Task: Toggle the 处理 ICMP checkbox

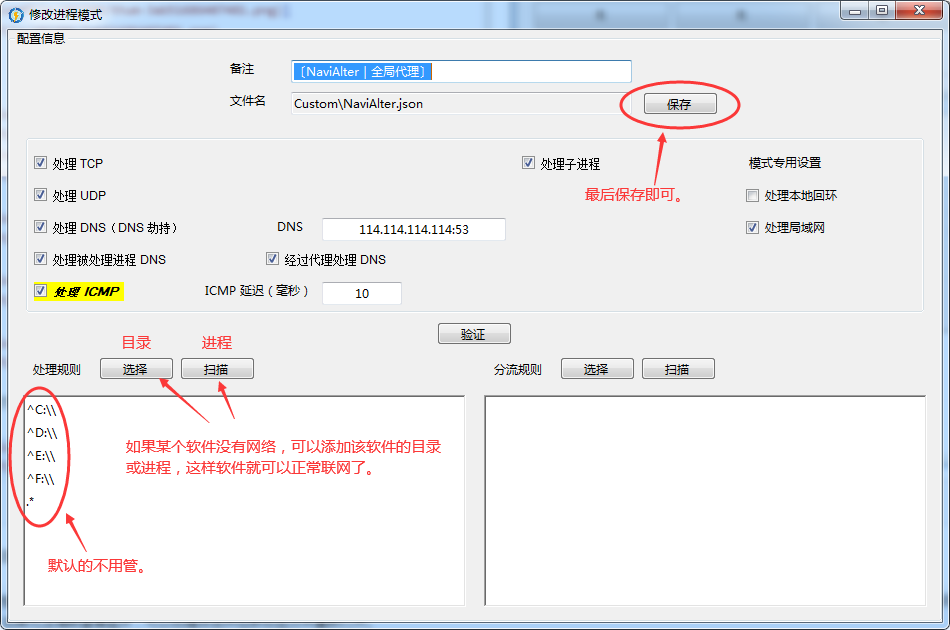Action: coord(41,291)
